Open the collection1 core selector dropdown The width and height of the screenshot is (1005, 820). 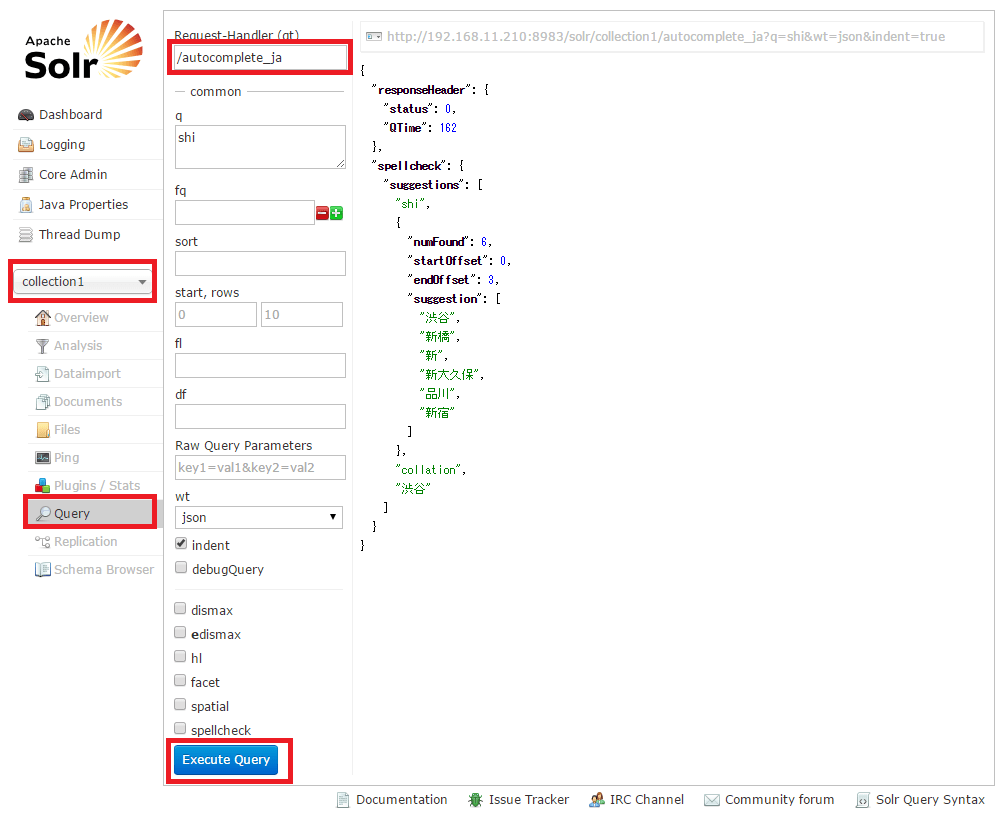point(82,281)
